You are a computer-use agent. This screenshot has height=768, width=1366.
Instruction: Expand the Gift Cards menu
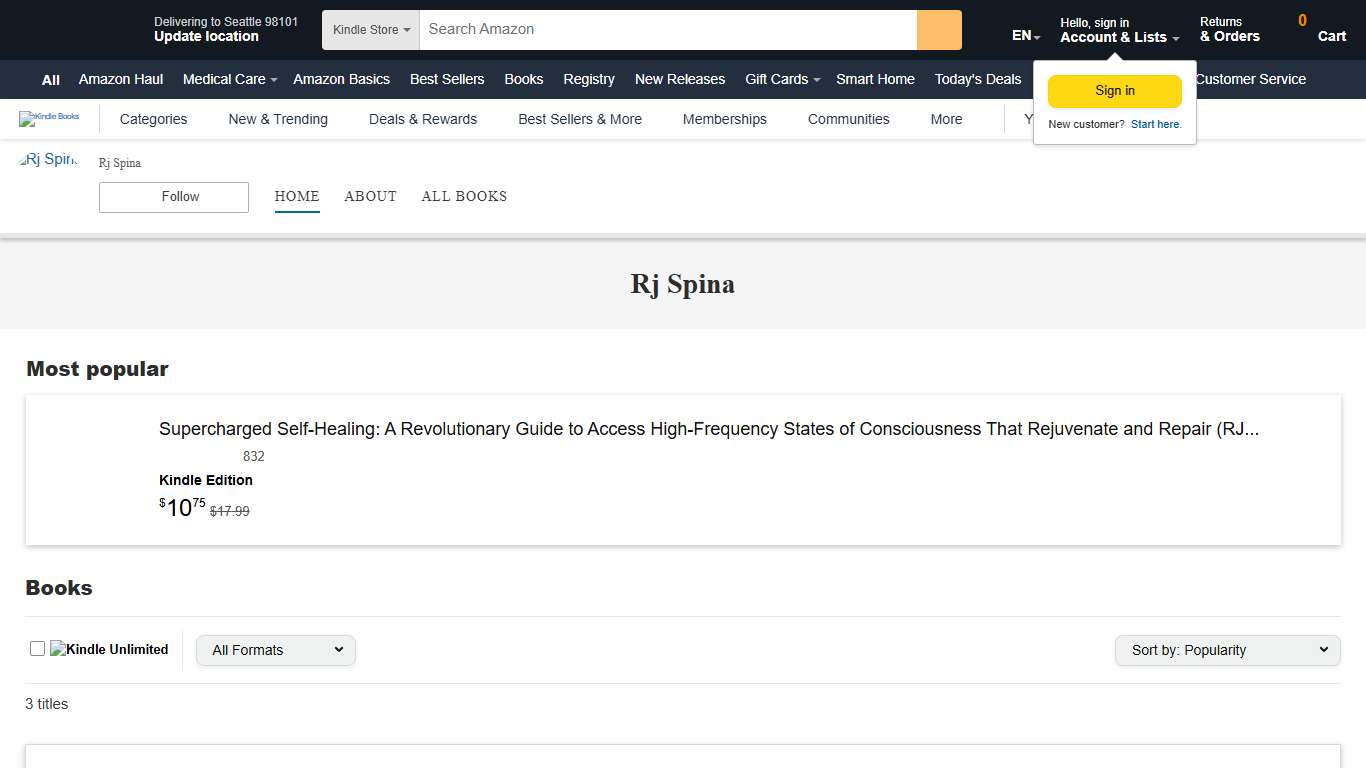(x=781, y=79)
